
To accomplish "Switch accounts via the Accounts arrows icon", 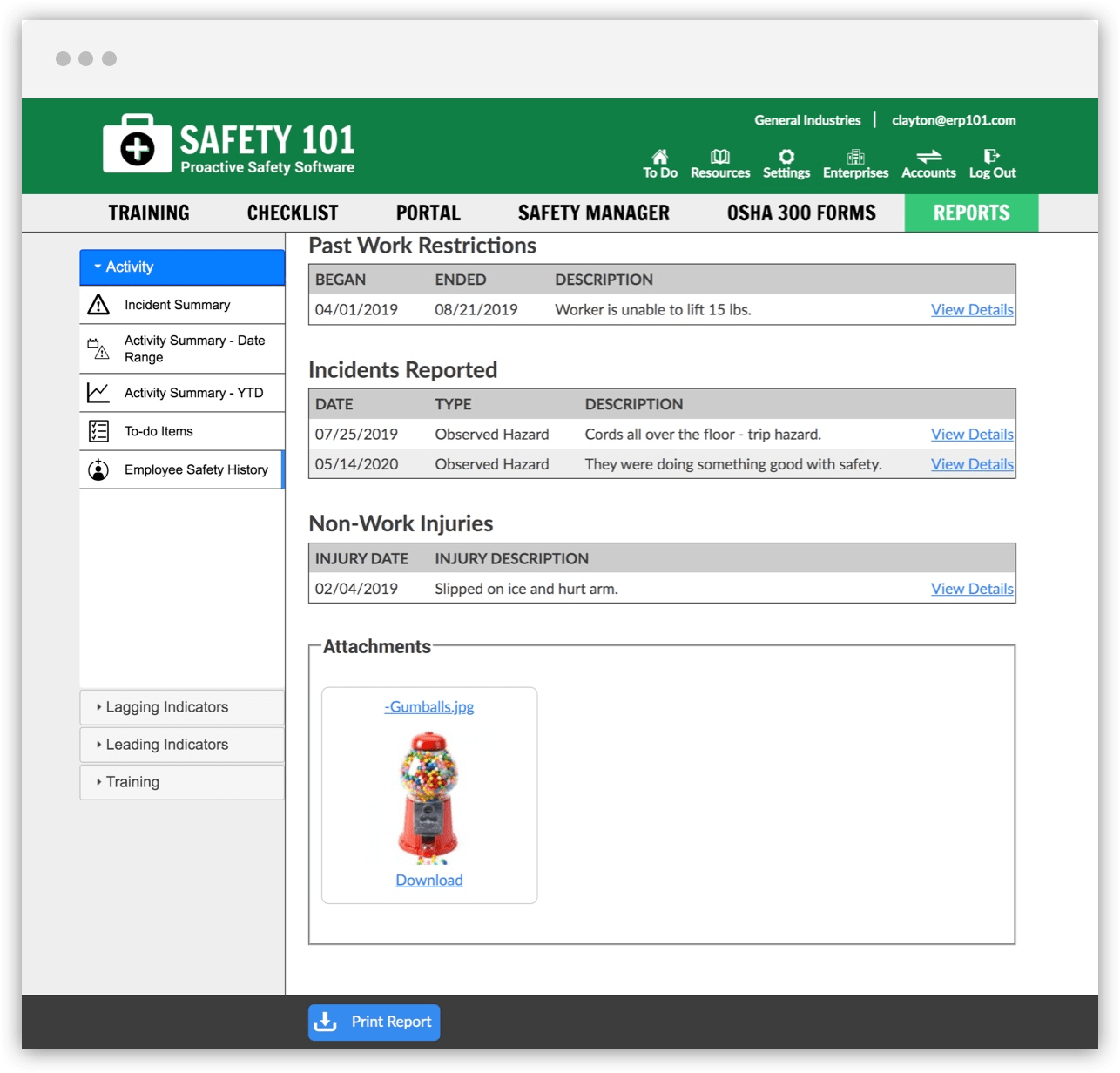I will (929, 157).
